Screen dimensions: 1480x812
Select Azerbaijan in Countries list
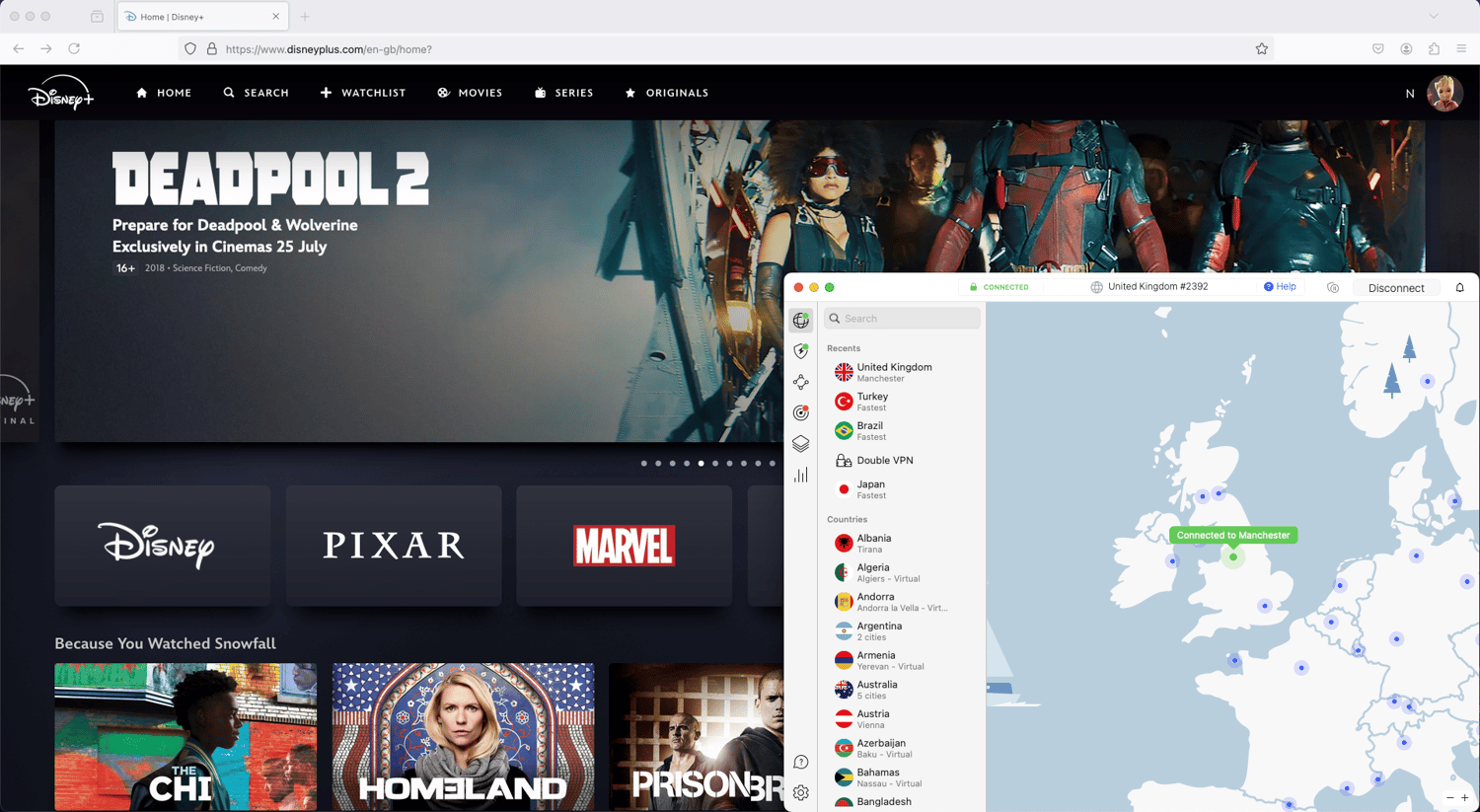pyautogui.click(x=902, y=748)
